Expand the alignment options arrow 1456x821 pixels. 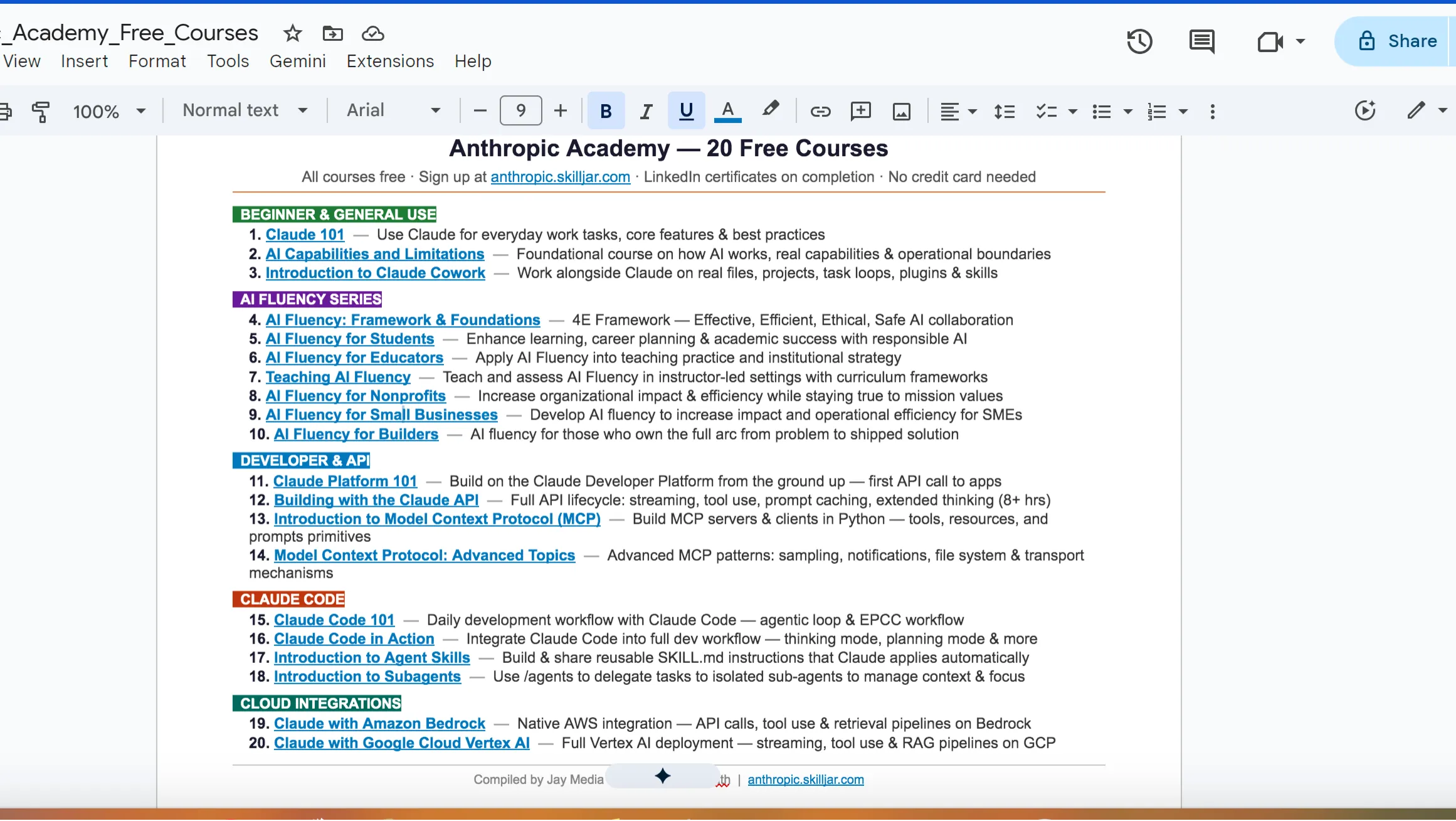click(973, 112)
